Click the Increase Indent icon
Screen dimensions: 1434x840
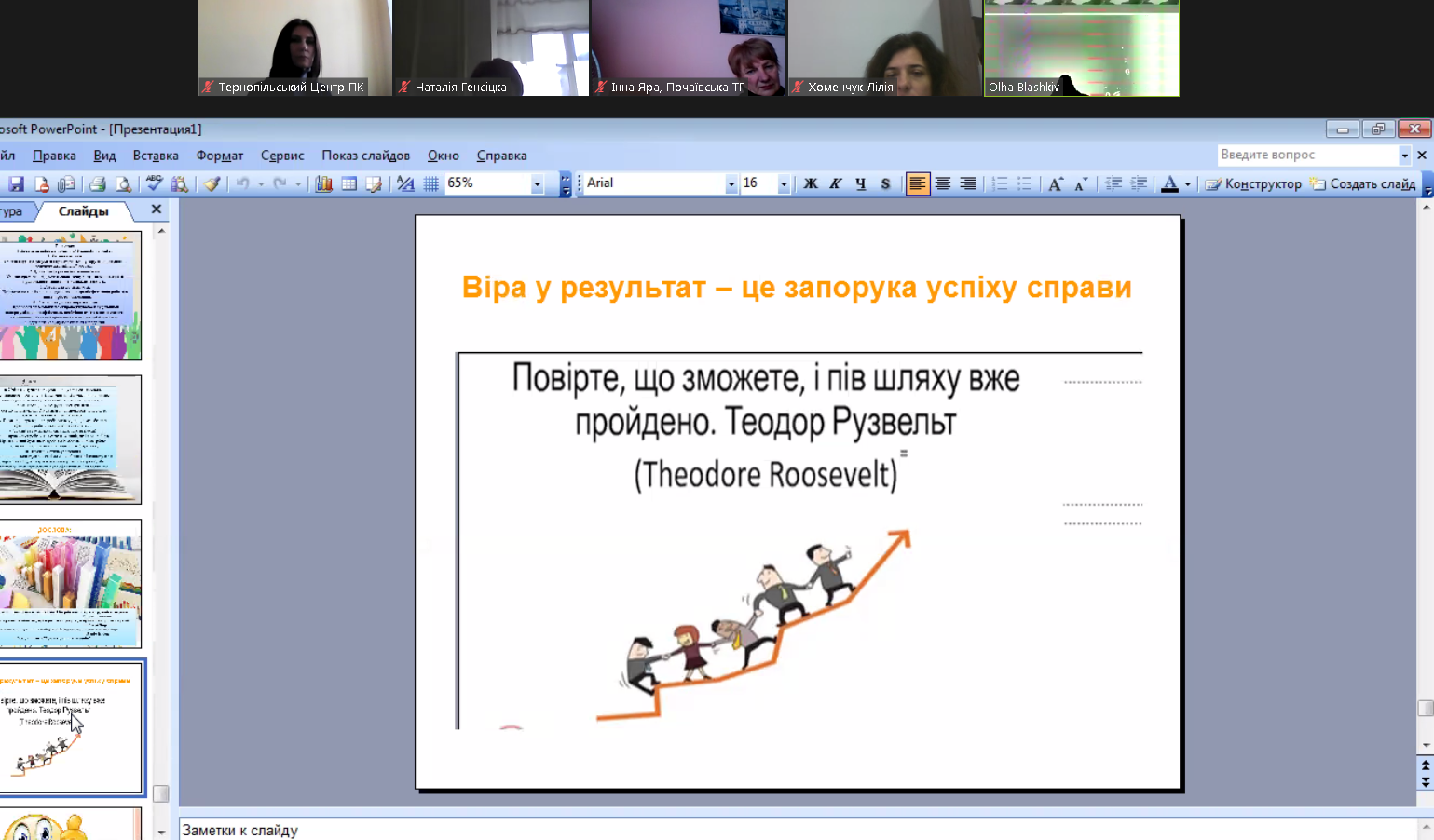coord(1139,183)
